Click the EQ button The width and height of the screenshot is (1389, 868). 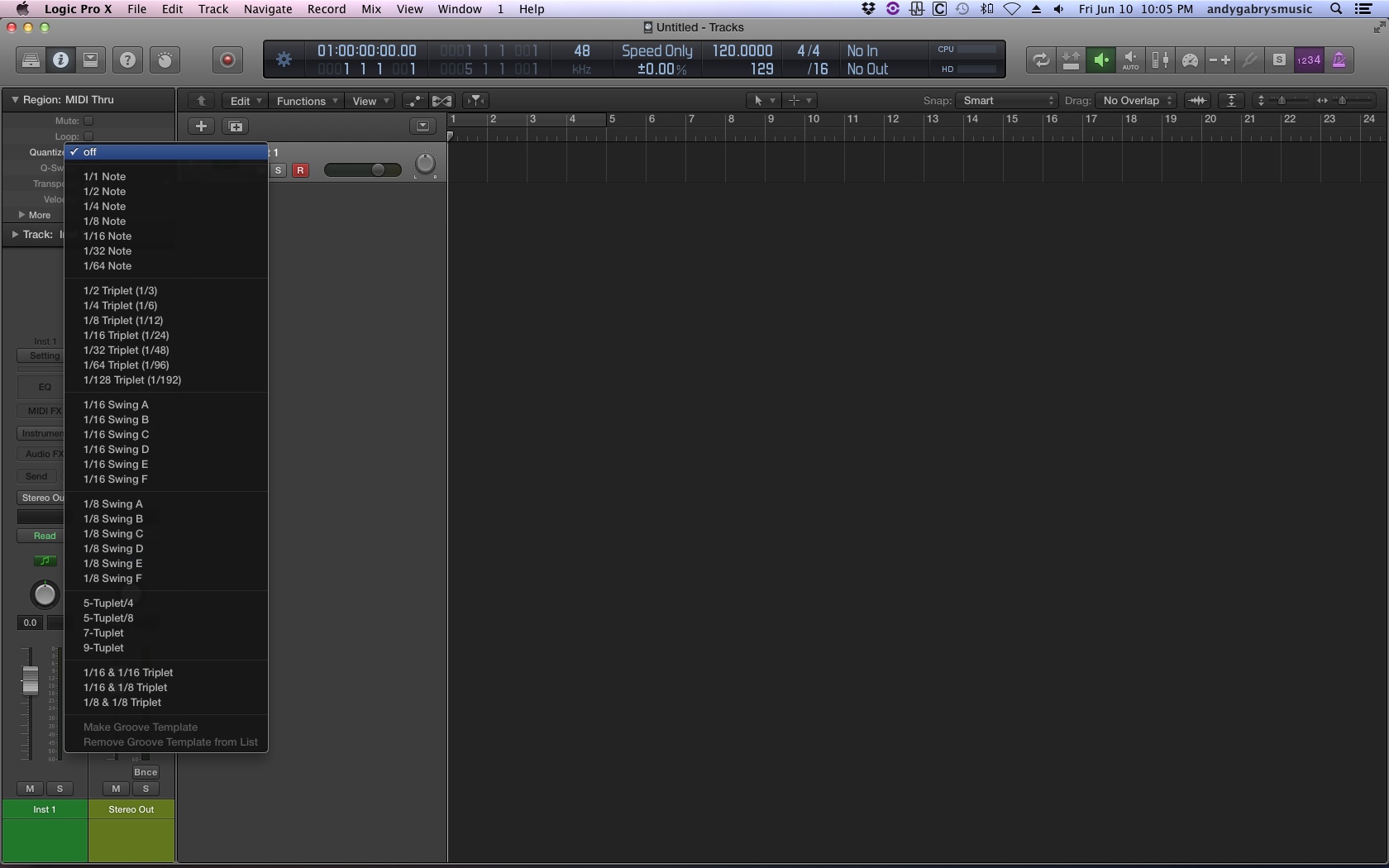click(41, 387)
